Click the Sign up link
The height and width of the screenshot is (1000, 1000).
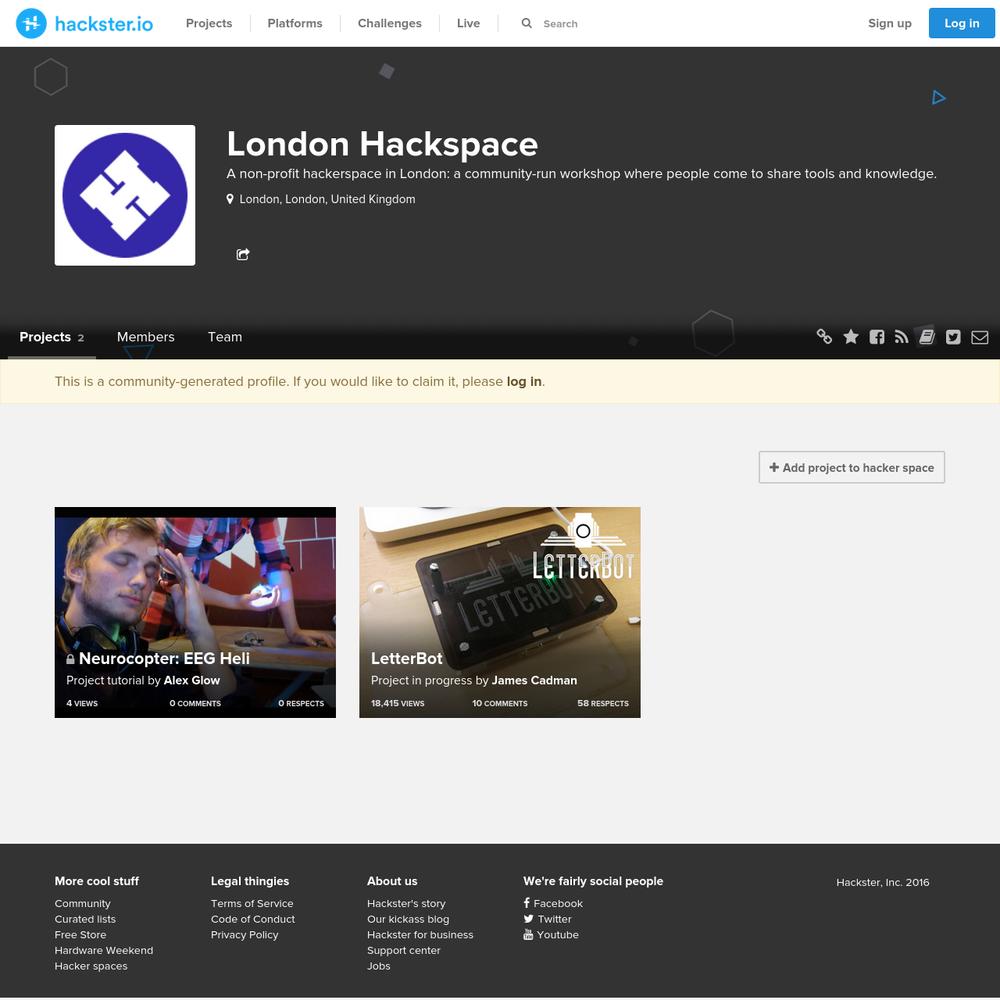(890, 23)
